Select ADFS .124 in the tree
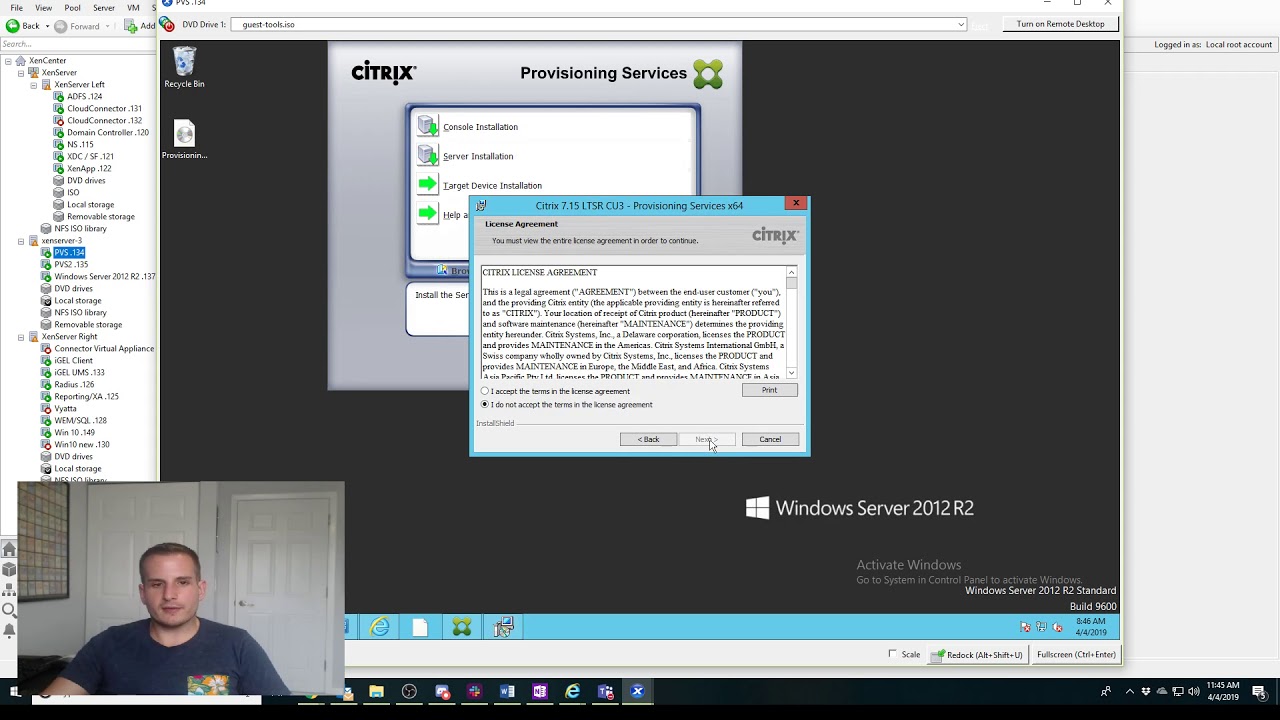The image size is (1280, 720). [x=84, y=96]
